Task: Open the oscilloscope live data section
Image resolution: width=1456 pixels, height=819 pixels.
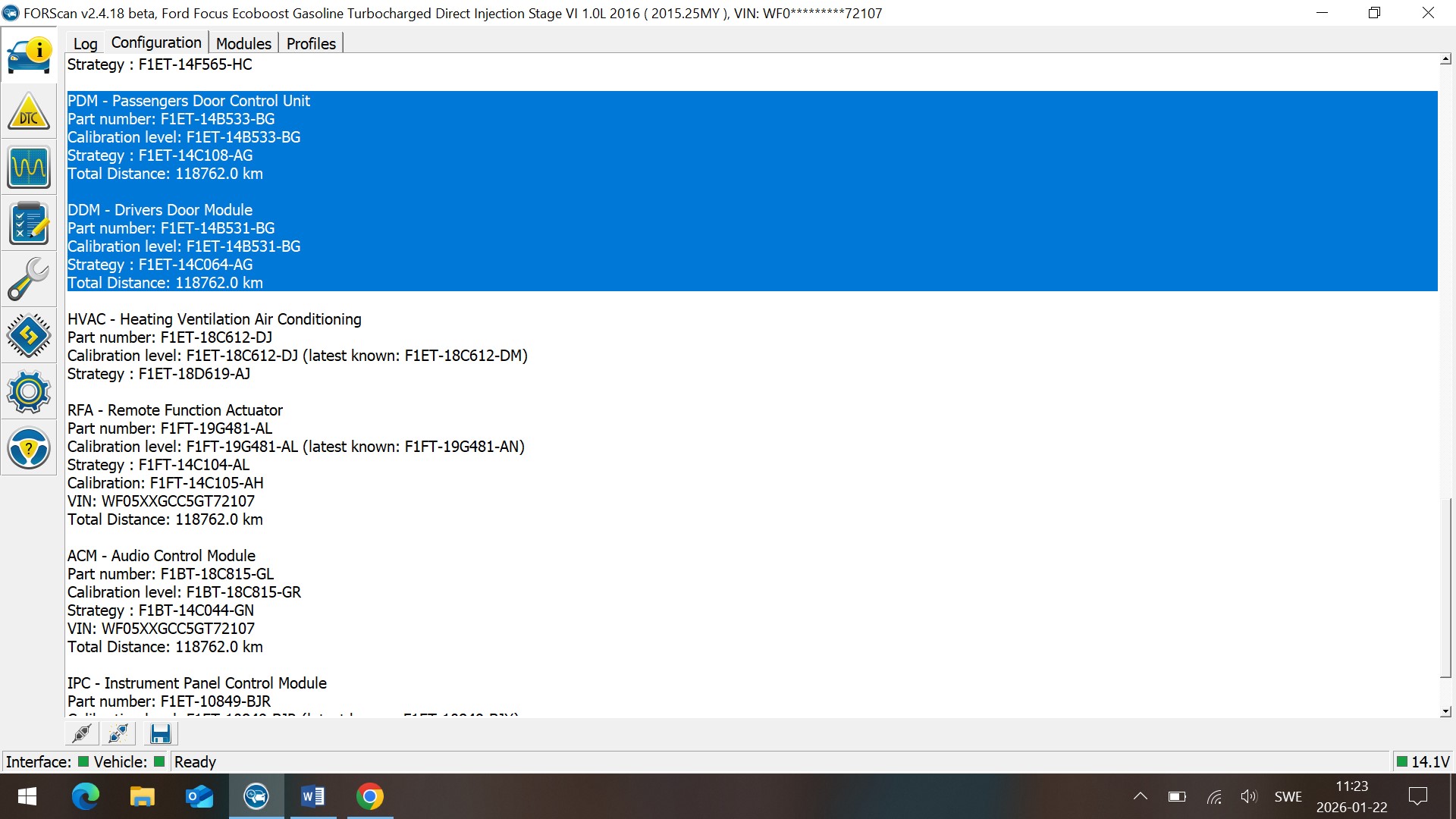Action: pos(29,168)
